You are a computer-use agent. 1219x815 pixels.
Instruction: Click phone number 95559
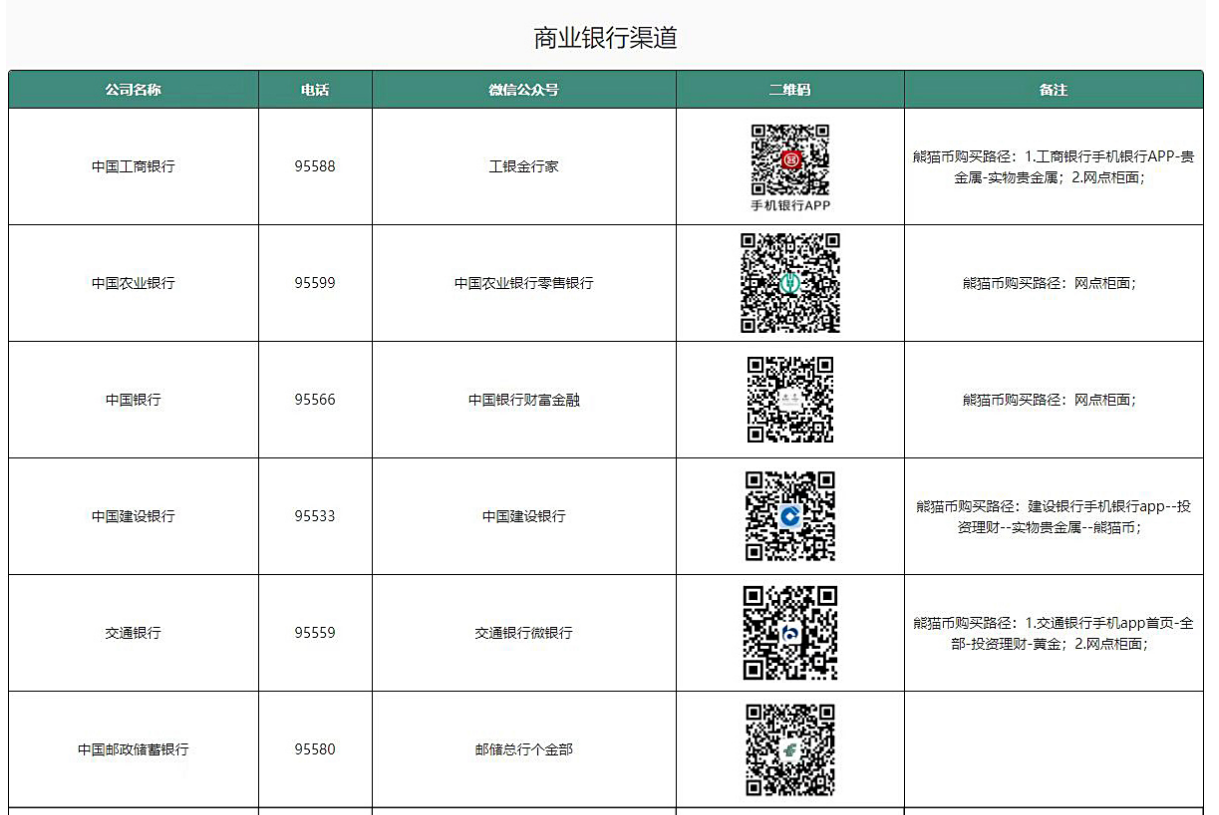point(315,633)
